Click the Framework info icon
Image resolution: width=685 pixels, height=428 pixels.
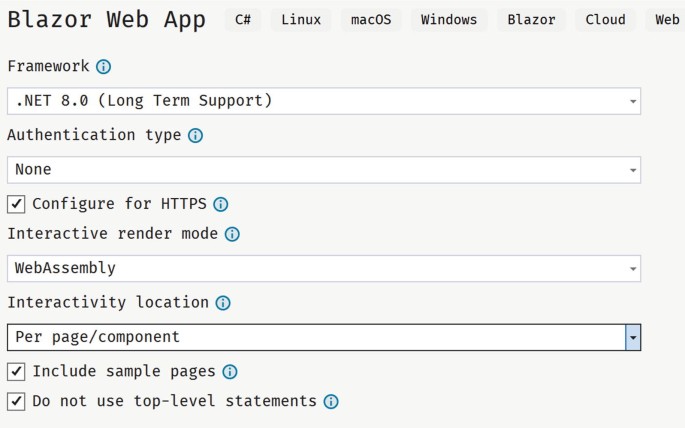coord(104,67)
